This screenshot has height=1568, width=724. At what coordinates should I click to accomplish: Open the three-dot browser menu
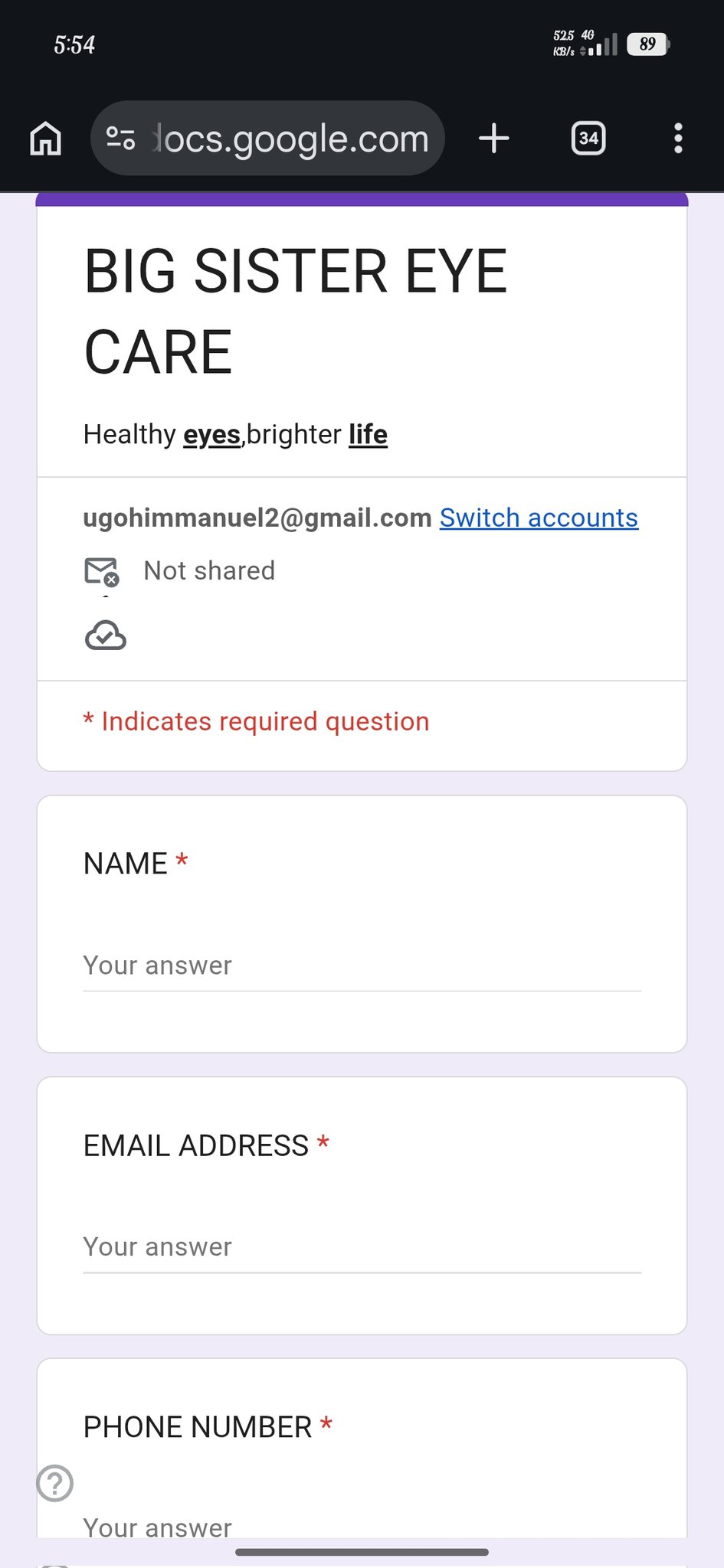[678, 139]
